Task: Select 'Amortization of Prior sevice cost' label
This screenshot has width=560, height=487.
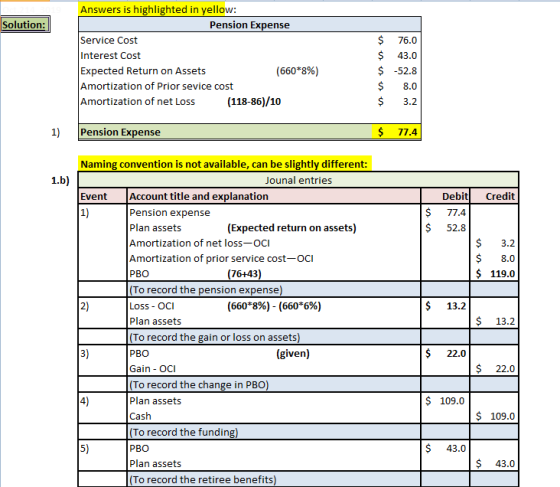Action: [x=157, y=86]
